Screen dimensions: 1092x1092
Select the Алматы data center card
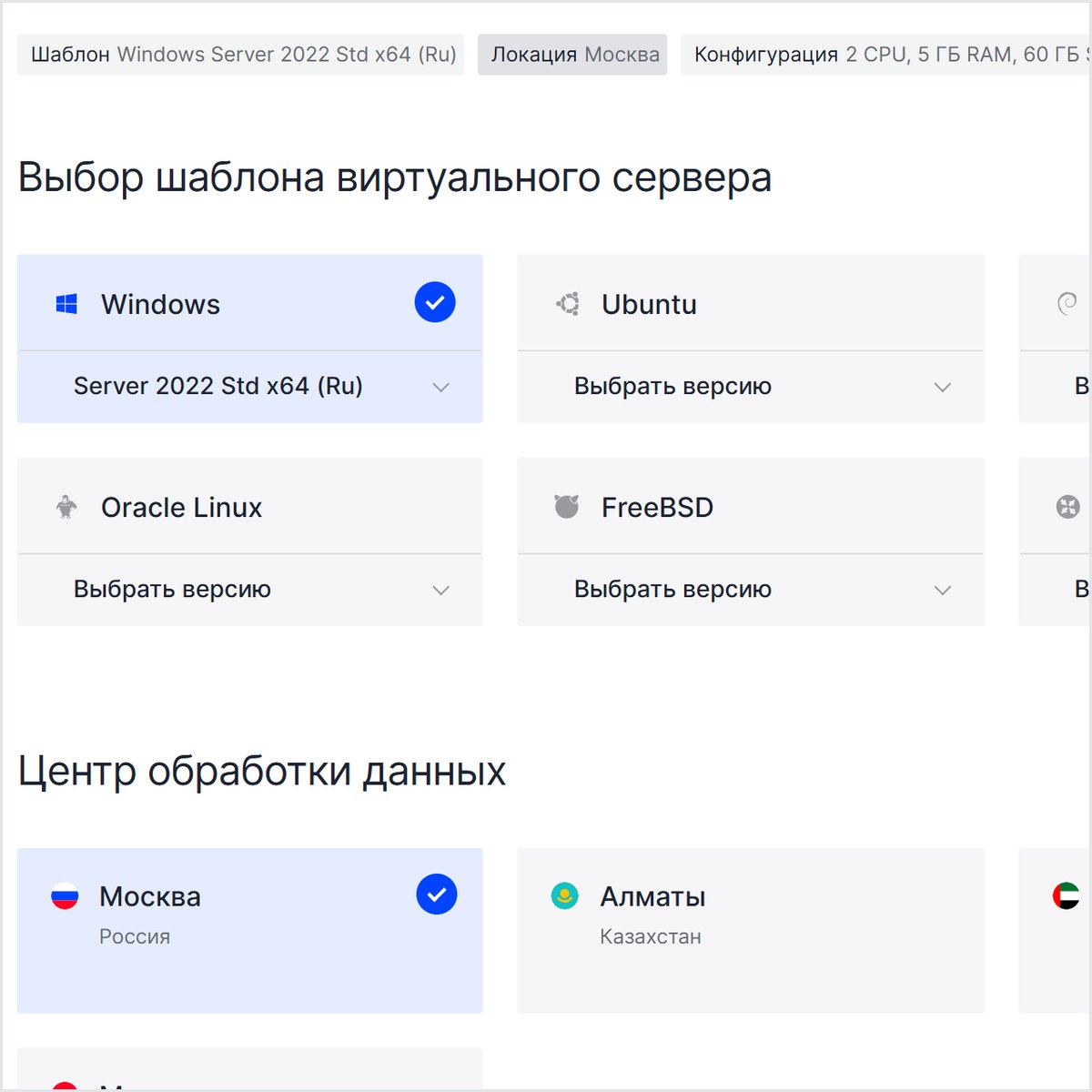click(751, 931)
